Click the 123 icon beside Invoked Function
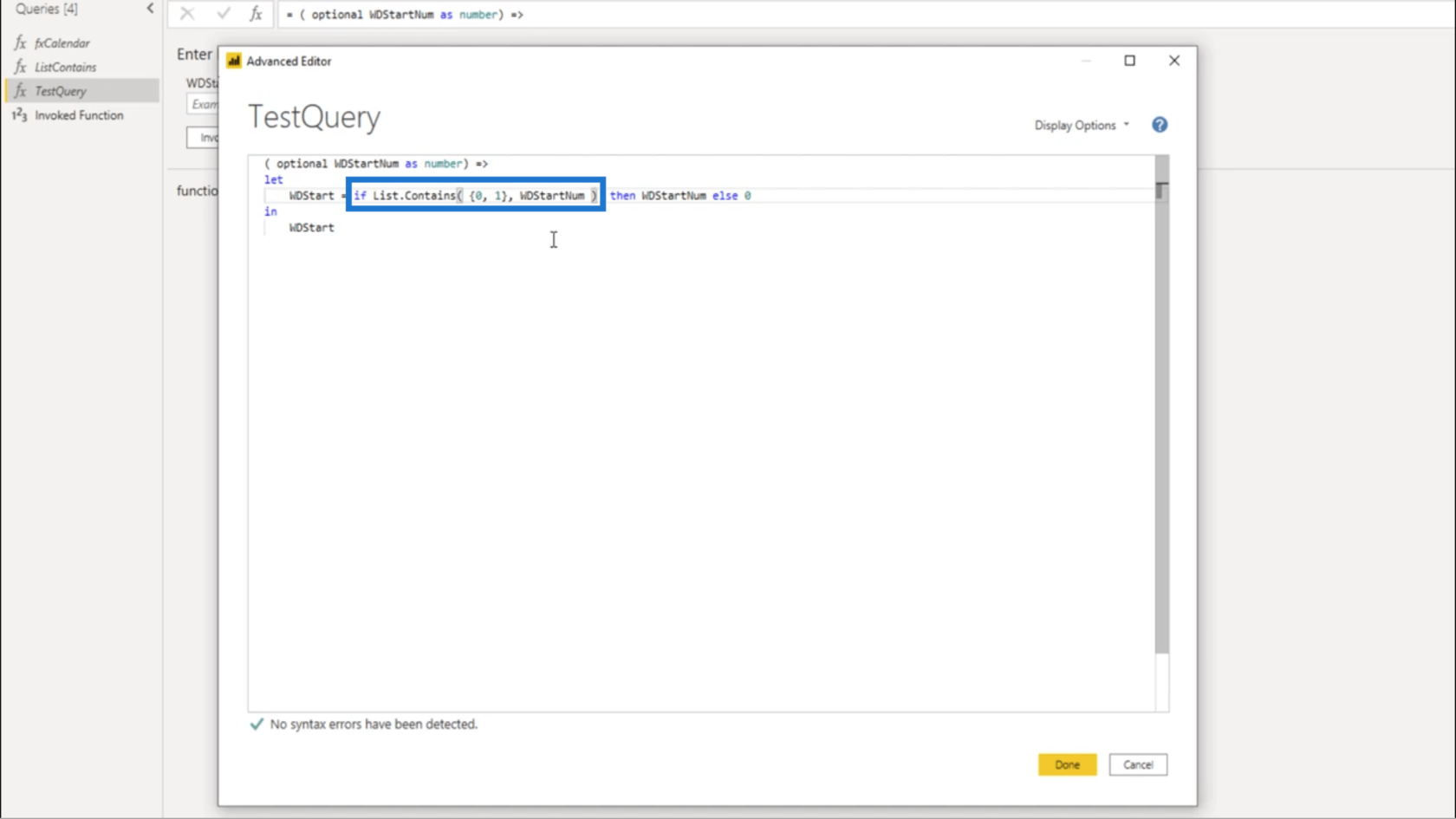This screenshot has height=819, width=1456. click(19, 115)
